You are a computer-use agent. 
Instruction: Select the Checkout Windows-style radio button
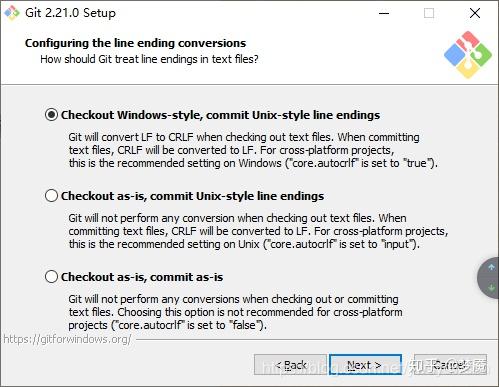pyautogui.click(x=51, y=115)
